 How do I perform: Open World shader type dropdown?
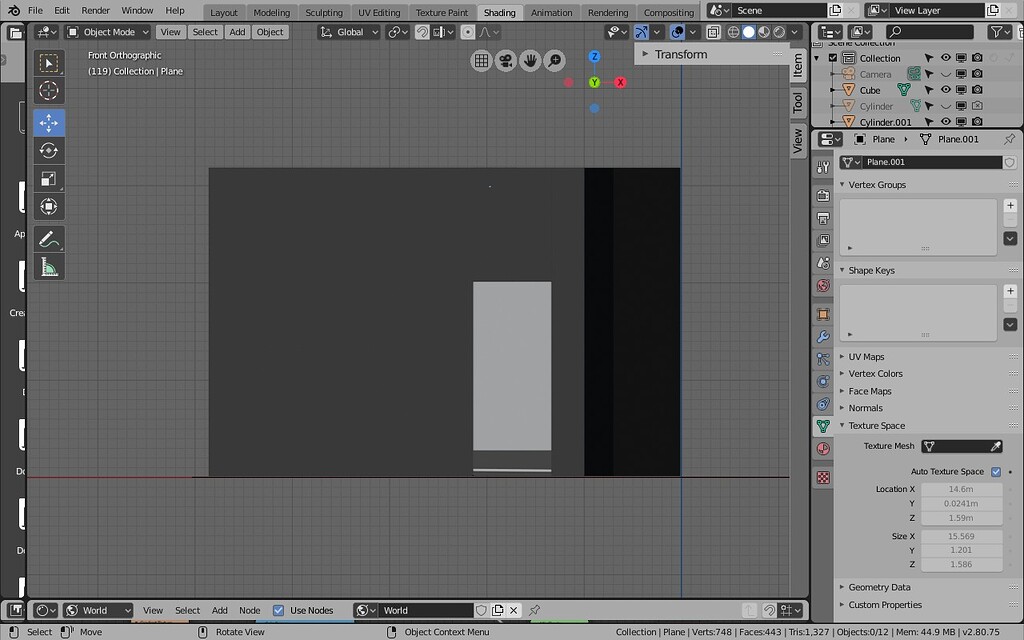click(x=98, y=611)
